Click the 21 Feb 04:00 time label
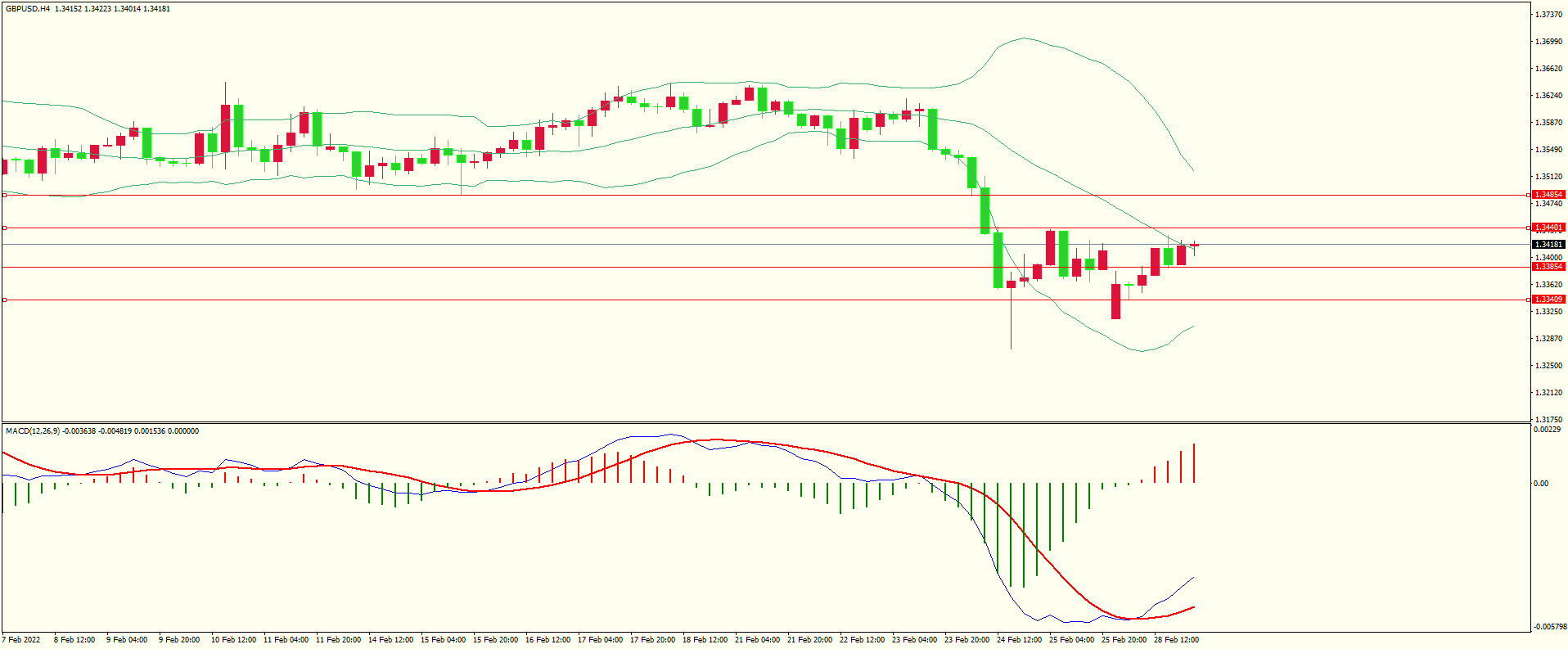 757,640
